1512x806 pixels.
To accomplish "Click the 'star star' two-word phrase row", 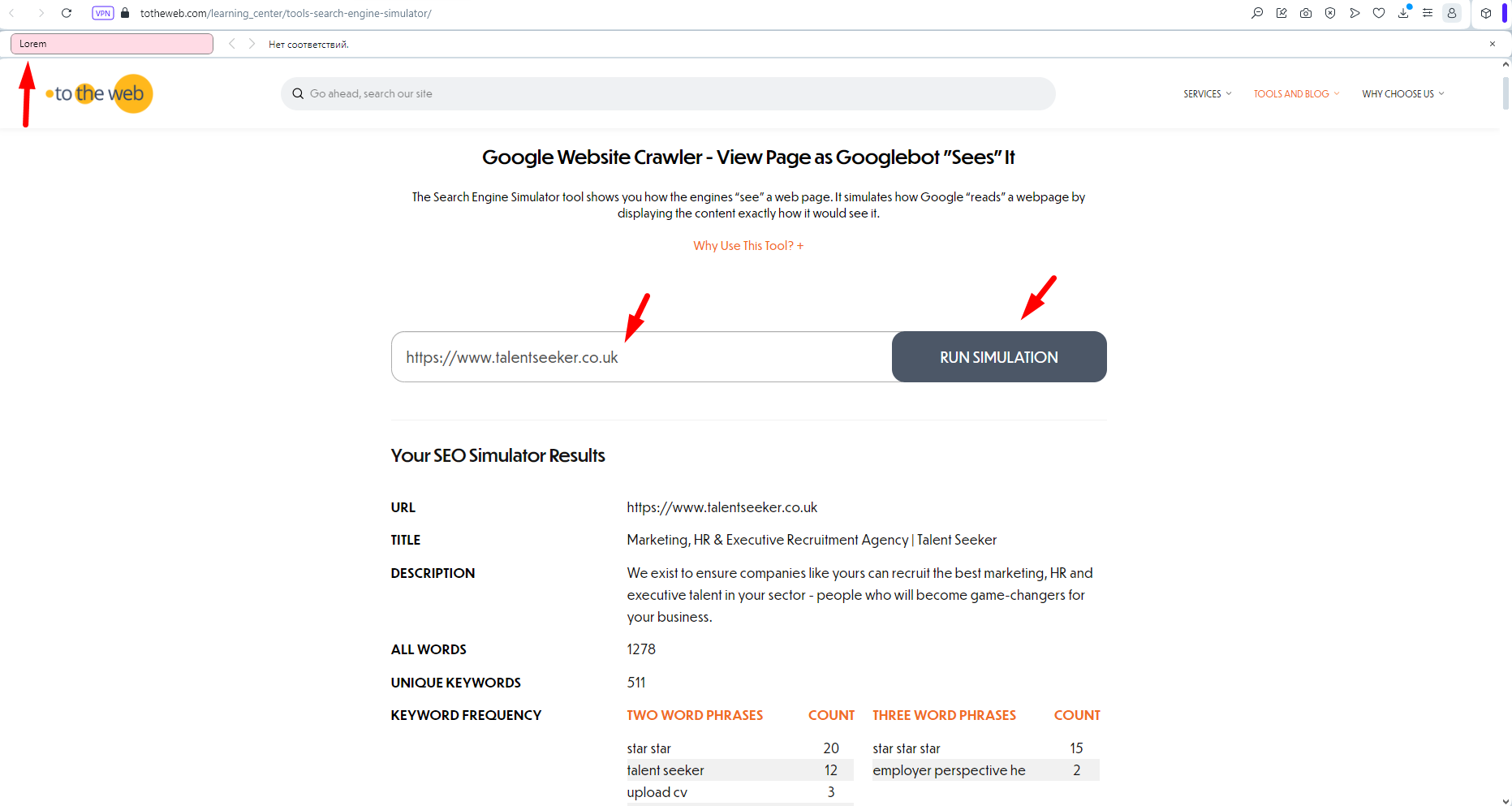I will [740, 748].
